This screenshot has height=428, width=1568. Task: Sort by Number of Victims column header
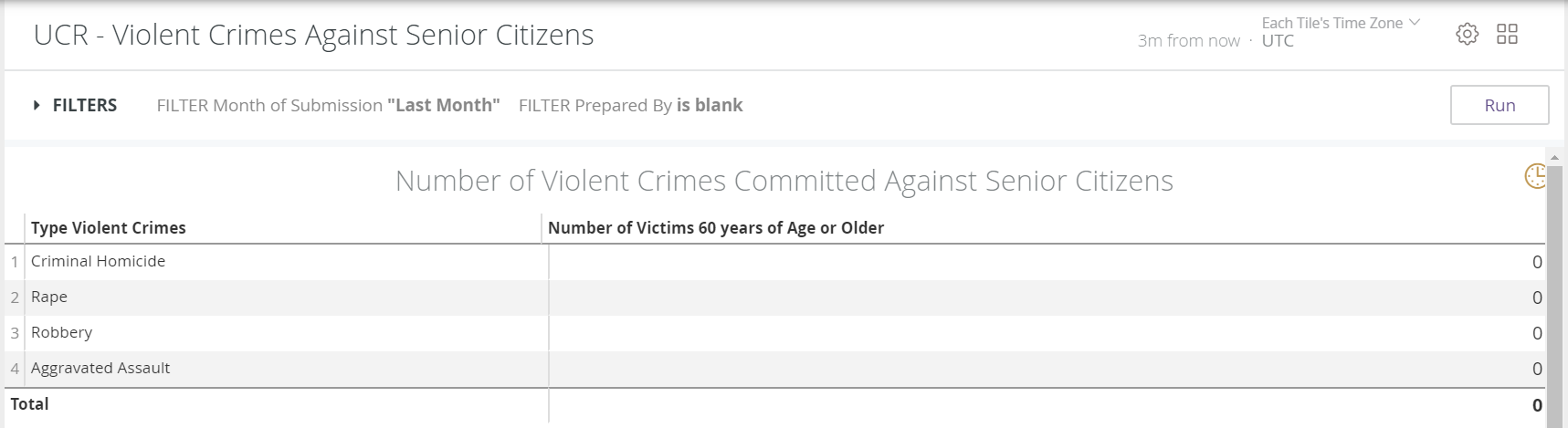715,228
